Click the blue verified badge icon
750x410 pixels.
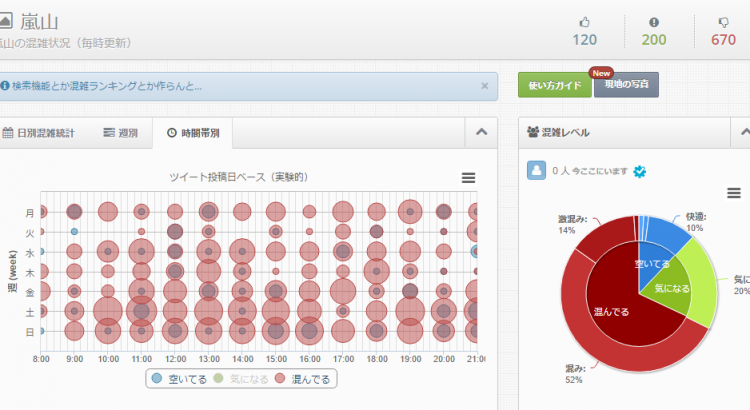[640, 171]
